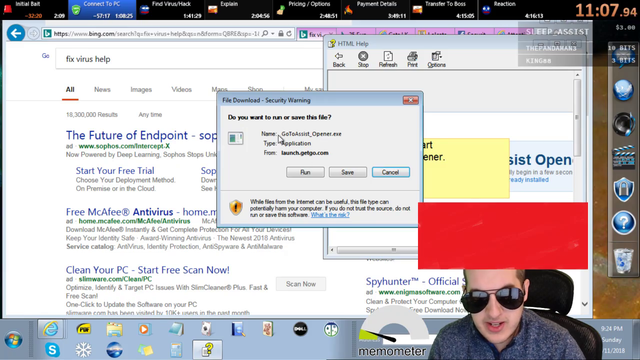Click the padlock icon in the address bar
Image resolution: width=640 pixels, height=360 pixels.
coord(281,33)
